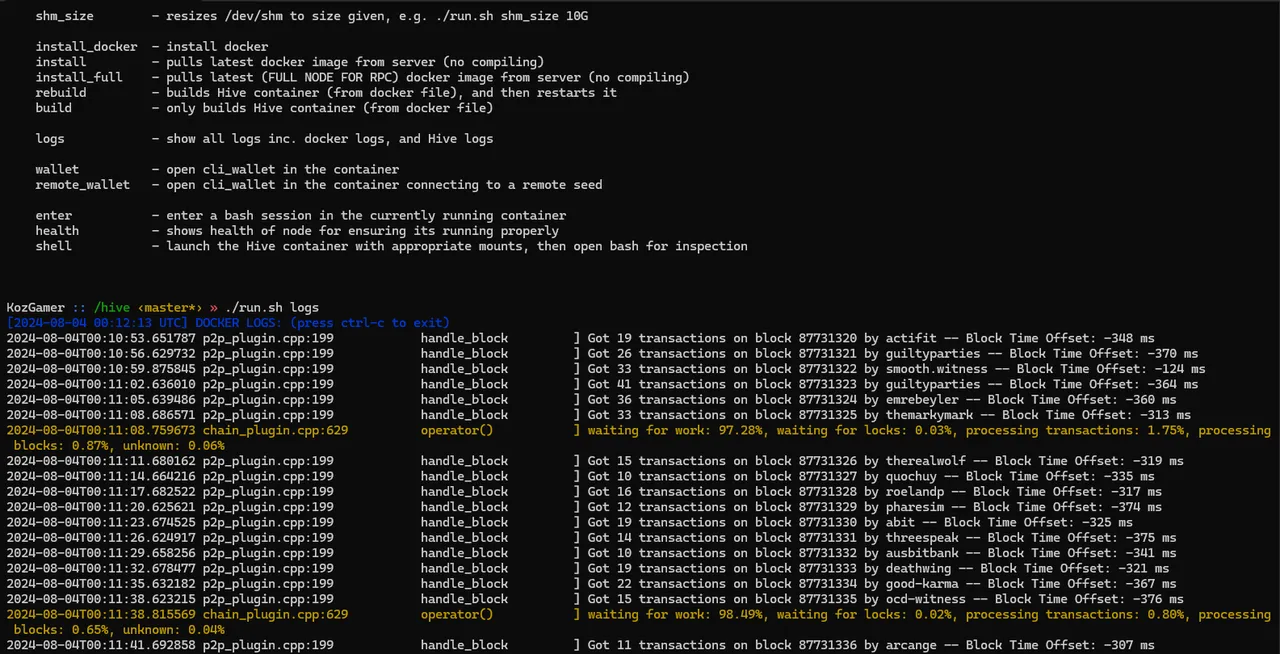Click the 'shell' command name
The width and height of the screenshot is (1280, 654).
point(54,246)
